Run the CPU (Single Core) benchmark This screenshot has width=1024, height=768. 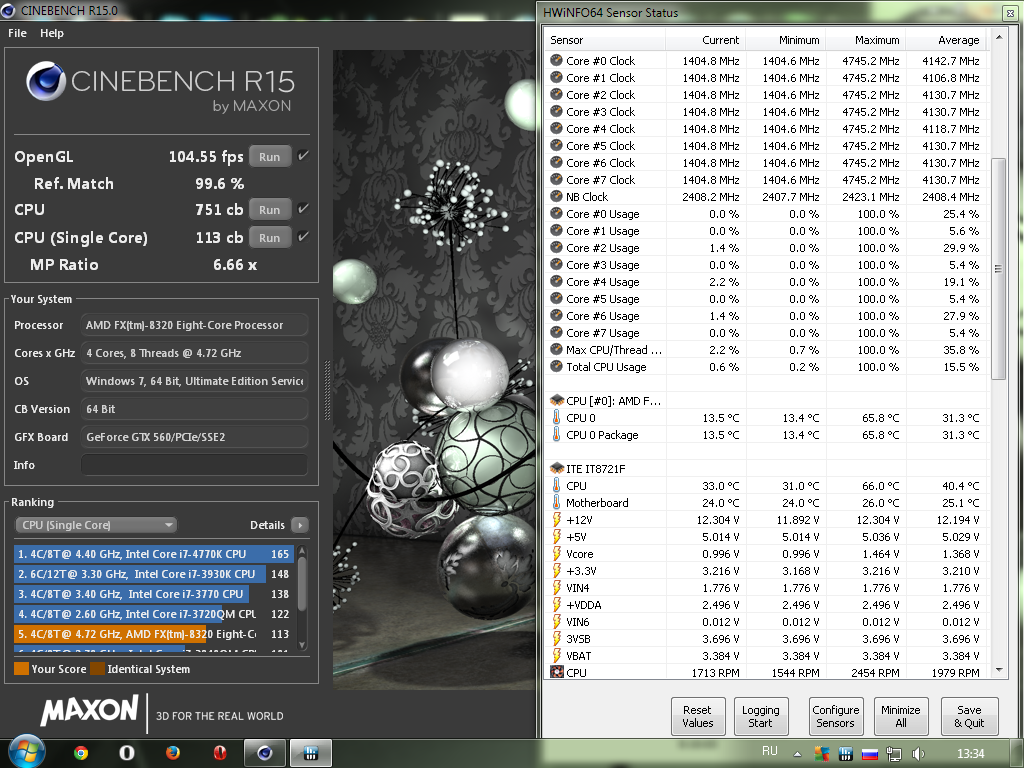(x=270, y=238)
